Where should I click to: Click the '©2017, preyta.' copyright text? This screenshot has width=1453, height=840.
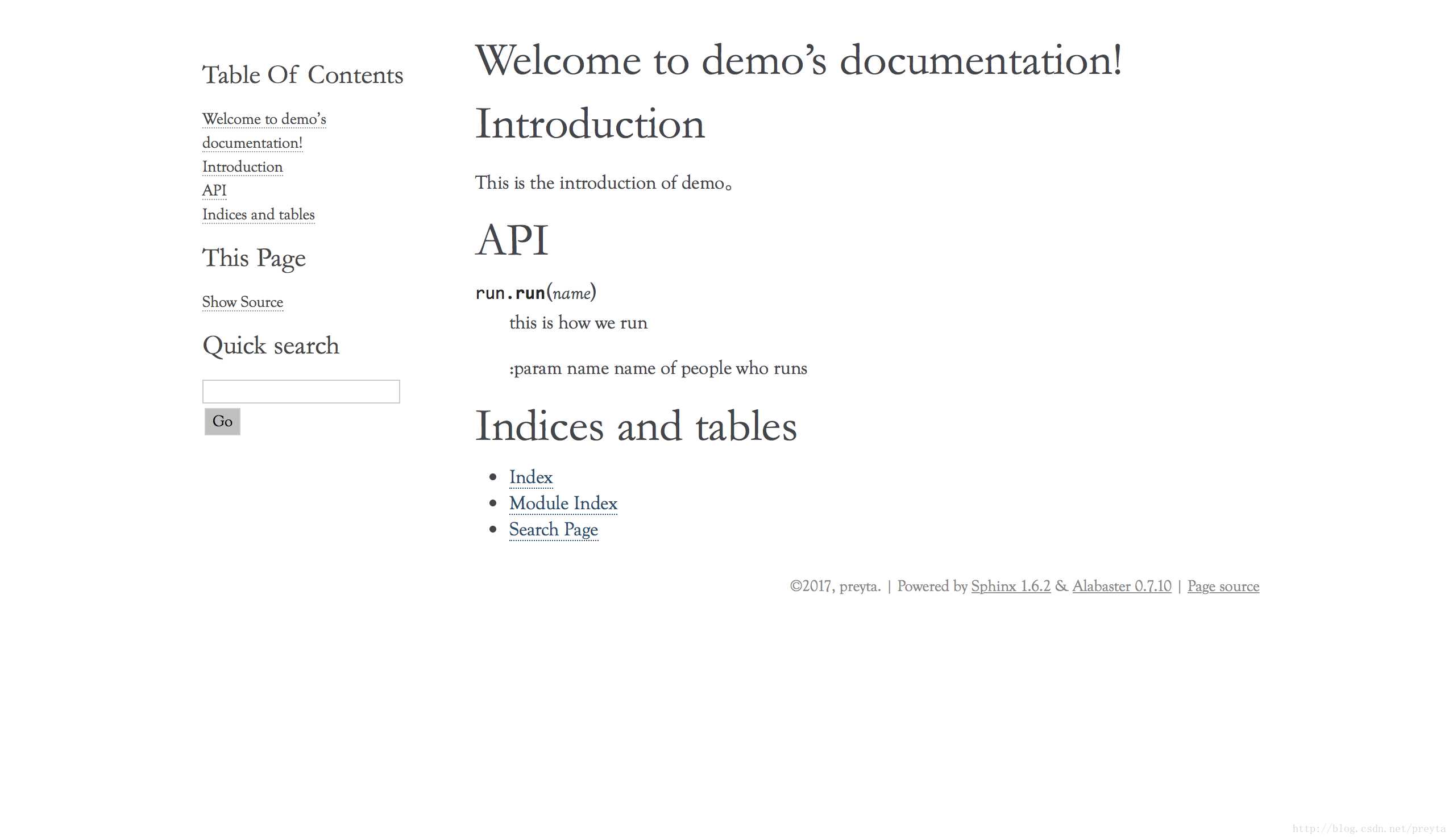(x=835, y=587)
